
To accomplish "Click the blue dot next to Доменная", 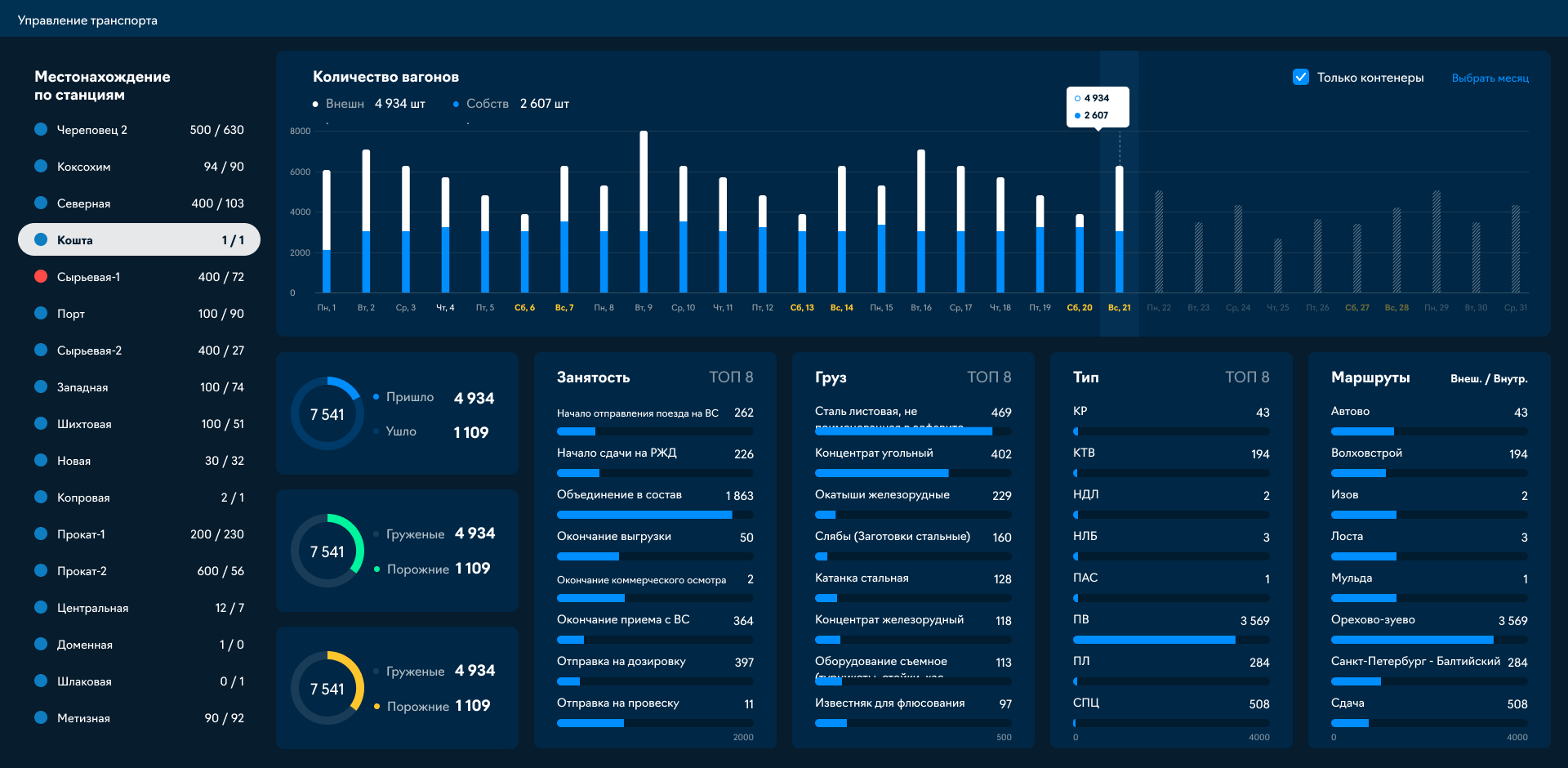I will click(x=41, y=644).
